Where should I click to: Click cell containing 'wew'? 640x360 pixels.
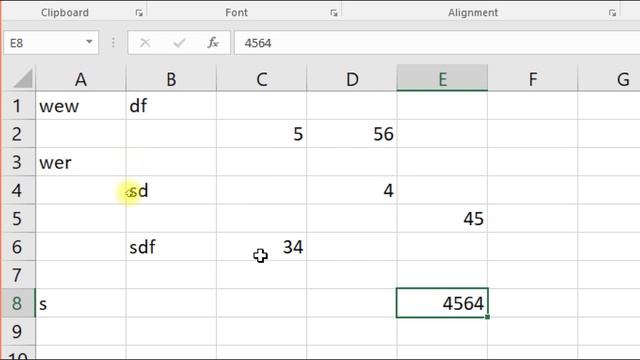tap(81, 106)
